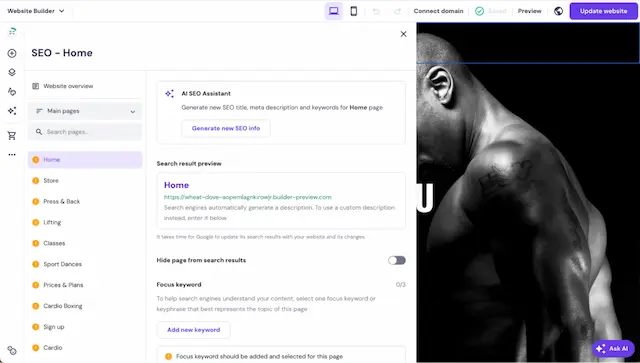Open the add elements plus icon
This screenshot has height=363, width=640.
coord(12,53)
